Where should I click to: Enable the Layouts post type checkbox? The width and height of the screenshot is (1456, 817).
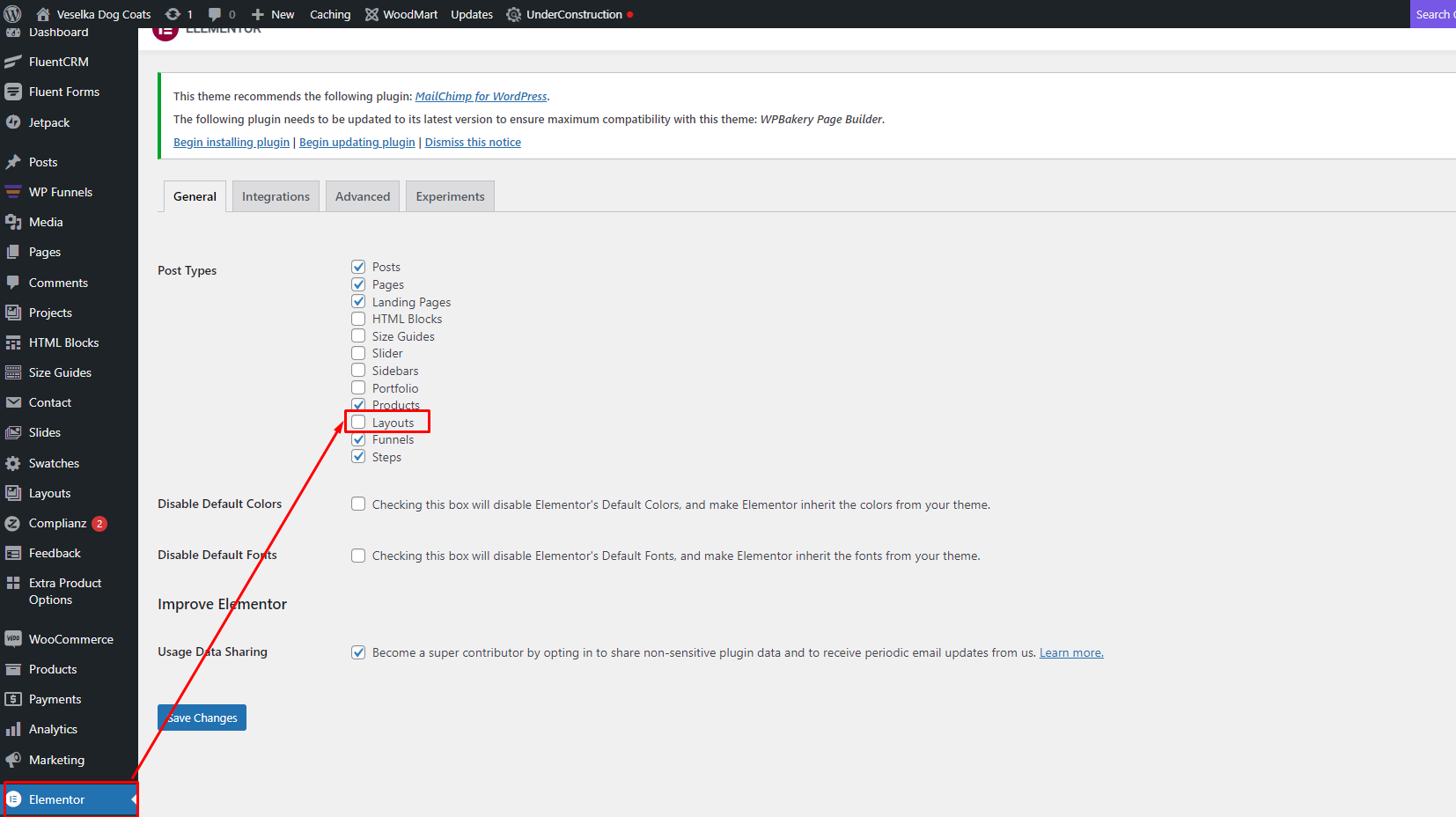358,422
